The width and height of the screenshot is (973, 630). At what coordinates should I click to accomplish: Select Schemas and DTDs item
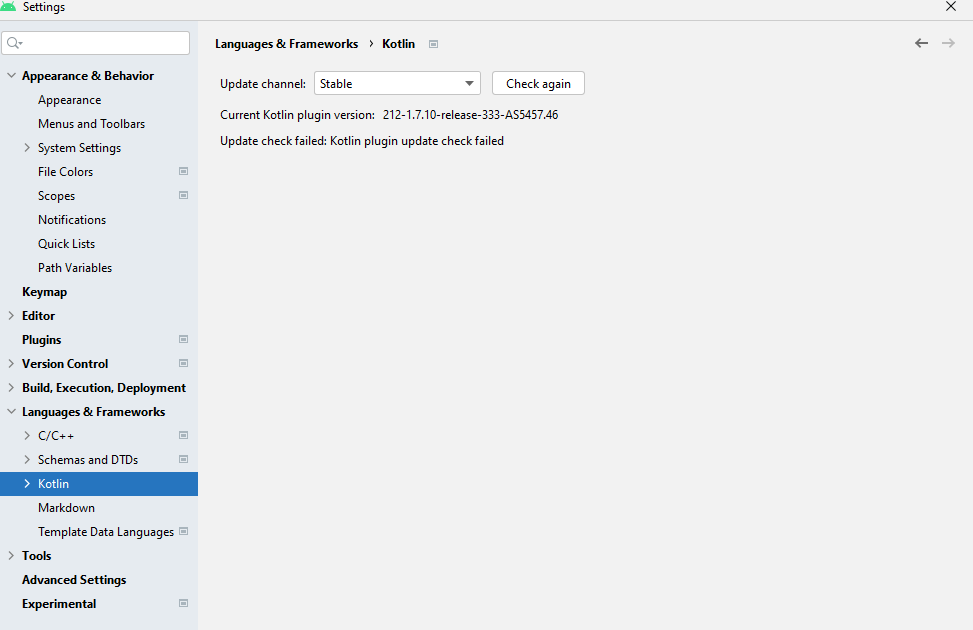click(x=88, y=460)
